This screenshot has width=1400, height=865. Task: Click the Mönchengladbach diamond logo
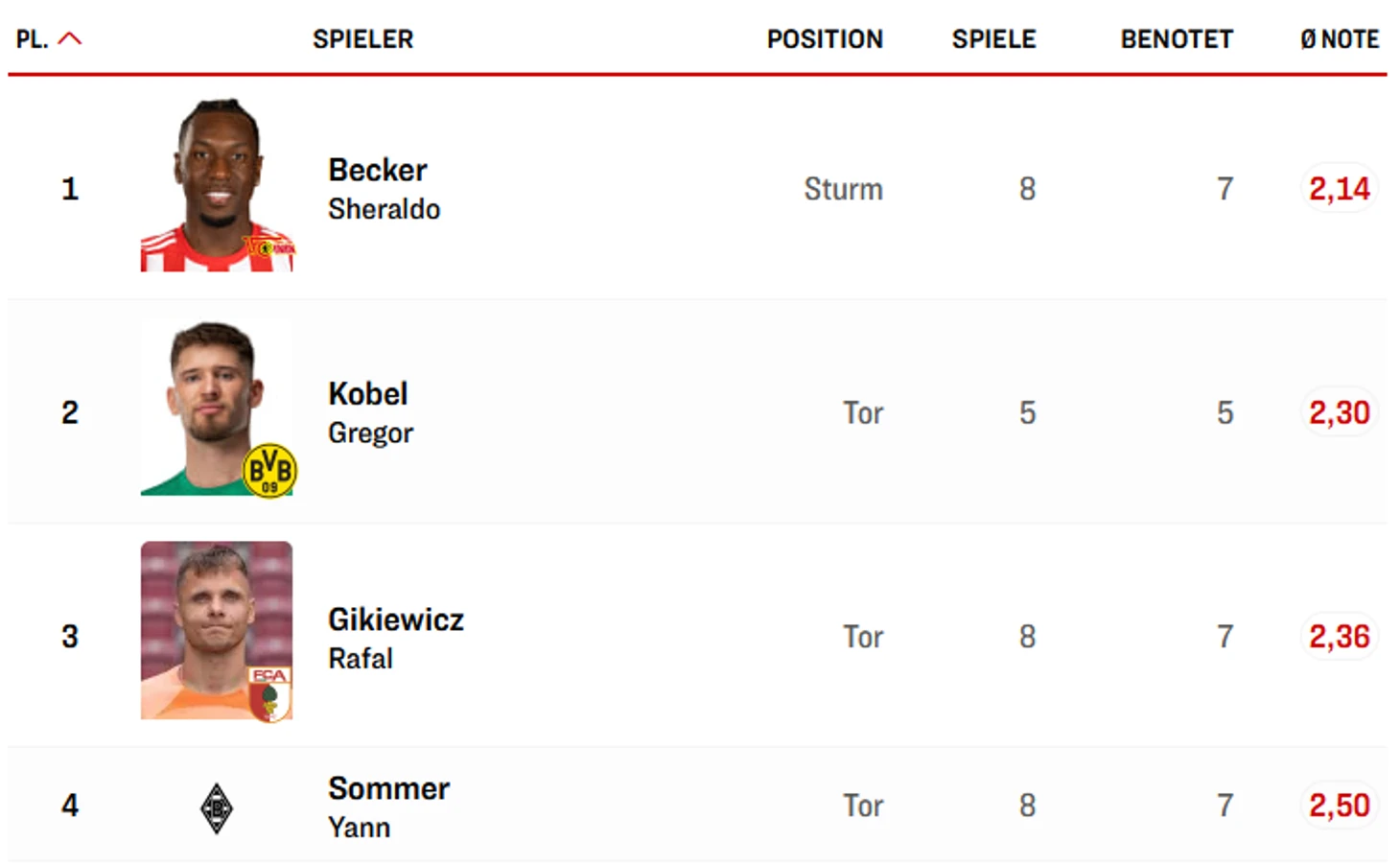(217, 808)
